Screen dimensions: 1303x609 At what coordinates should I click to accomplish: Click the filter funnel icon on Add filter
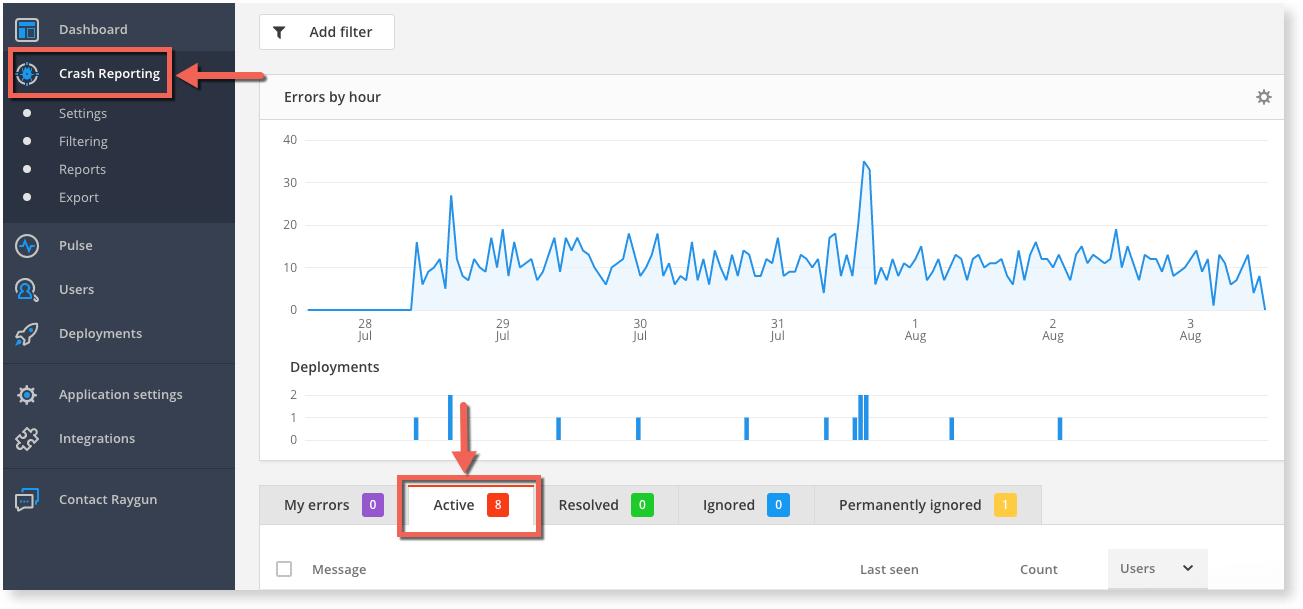click(x=280, y=31)
